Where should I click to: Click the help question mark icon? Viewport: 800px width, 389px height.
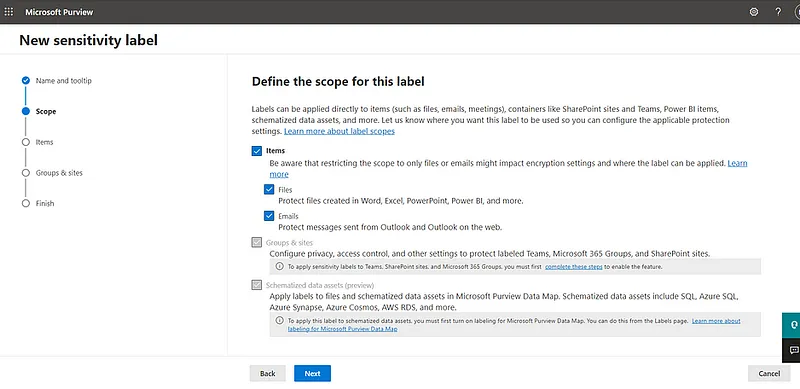point(778,12)
